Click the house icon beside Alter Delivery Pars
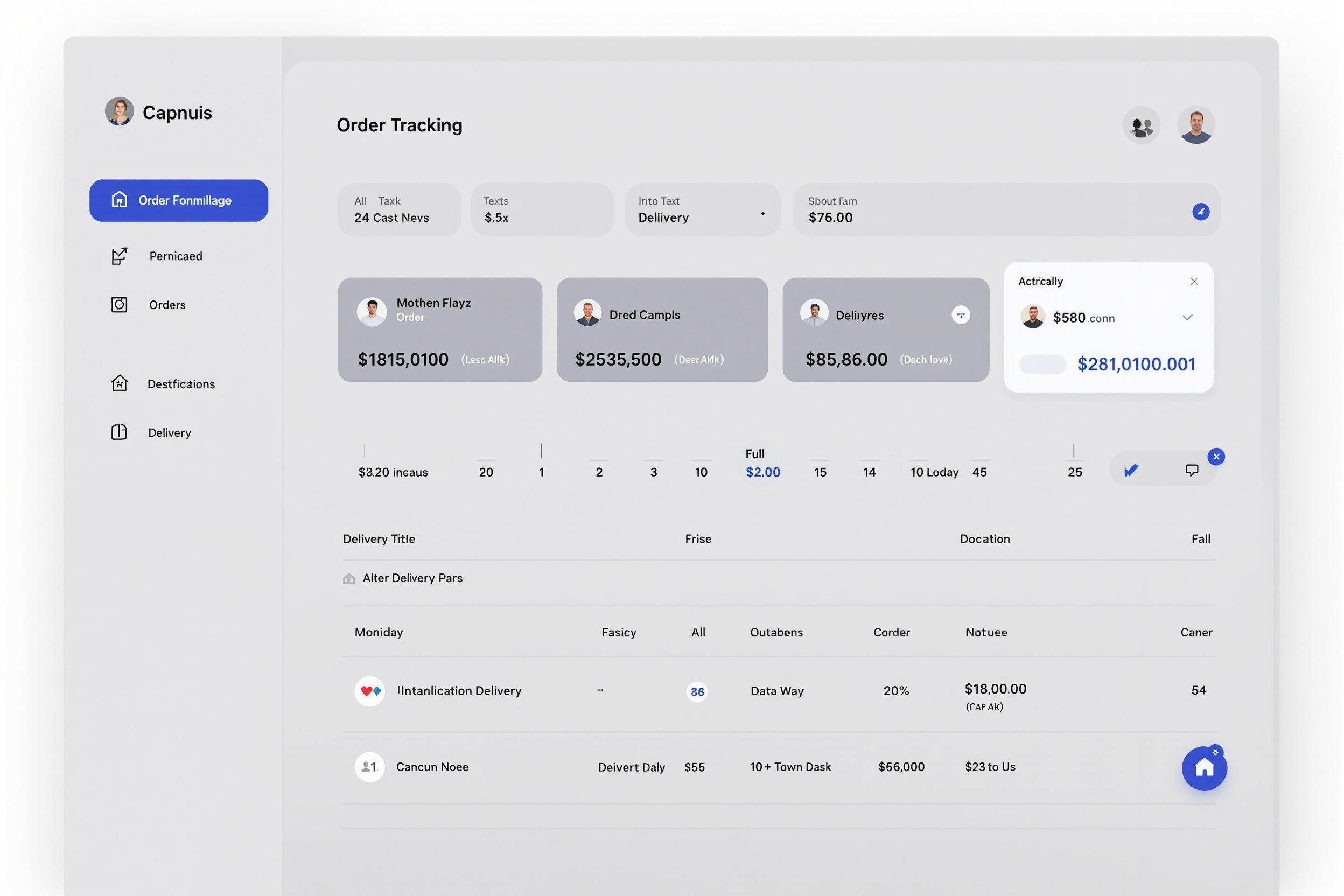The width and height of the screenshot is (1344, 896). 348,579
